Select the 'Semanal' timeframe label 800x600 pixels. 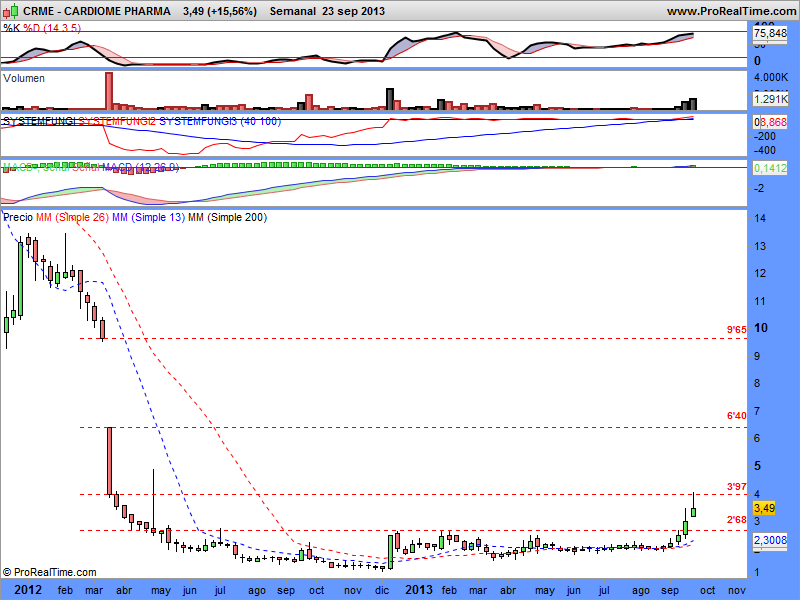[x=293, y=11]
